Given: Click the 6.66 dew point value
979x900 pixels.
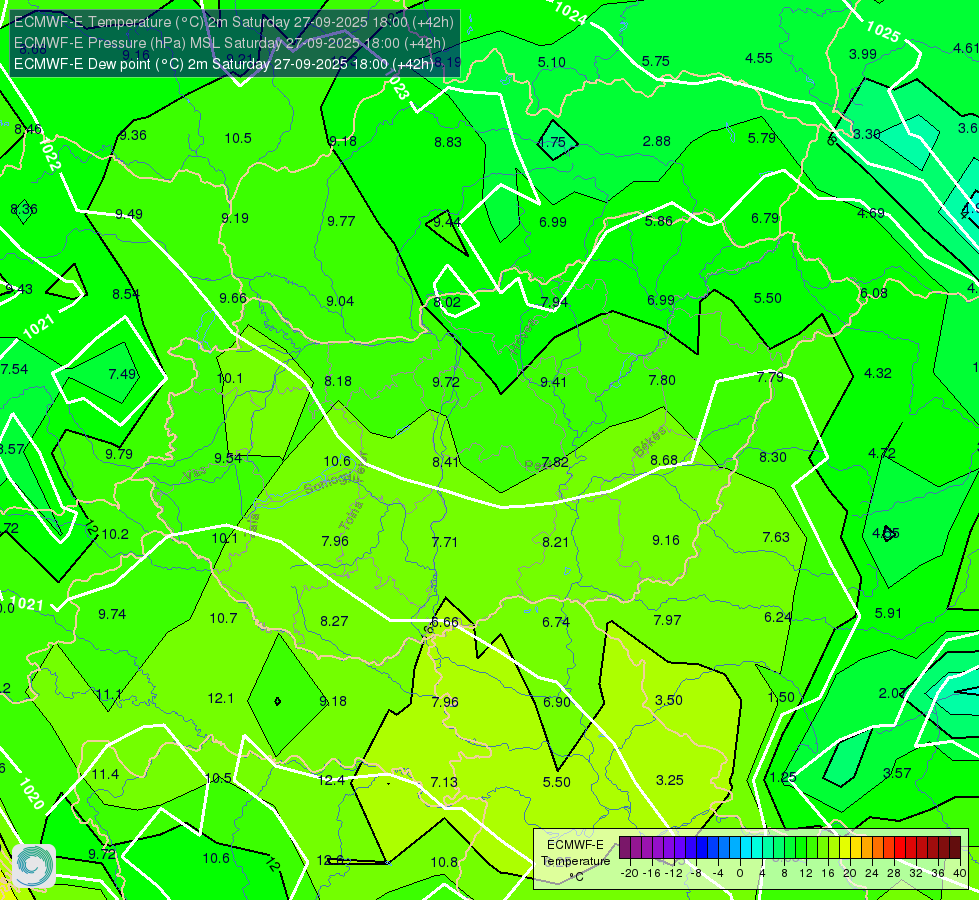Looking at the screenshot, I should point(445,622).
